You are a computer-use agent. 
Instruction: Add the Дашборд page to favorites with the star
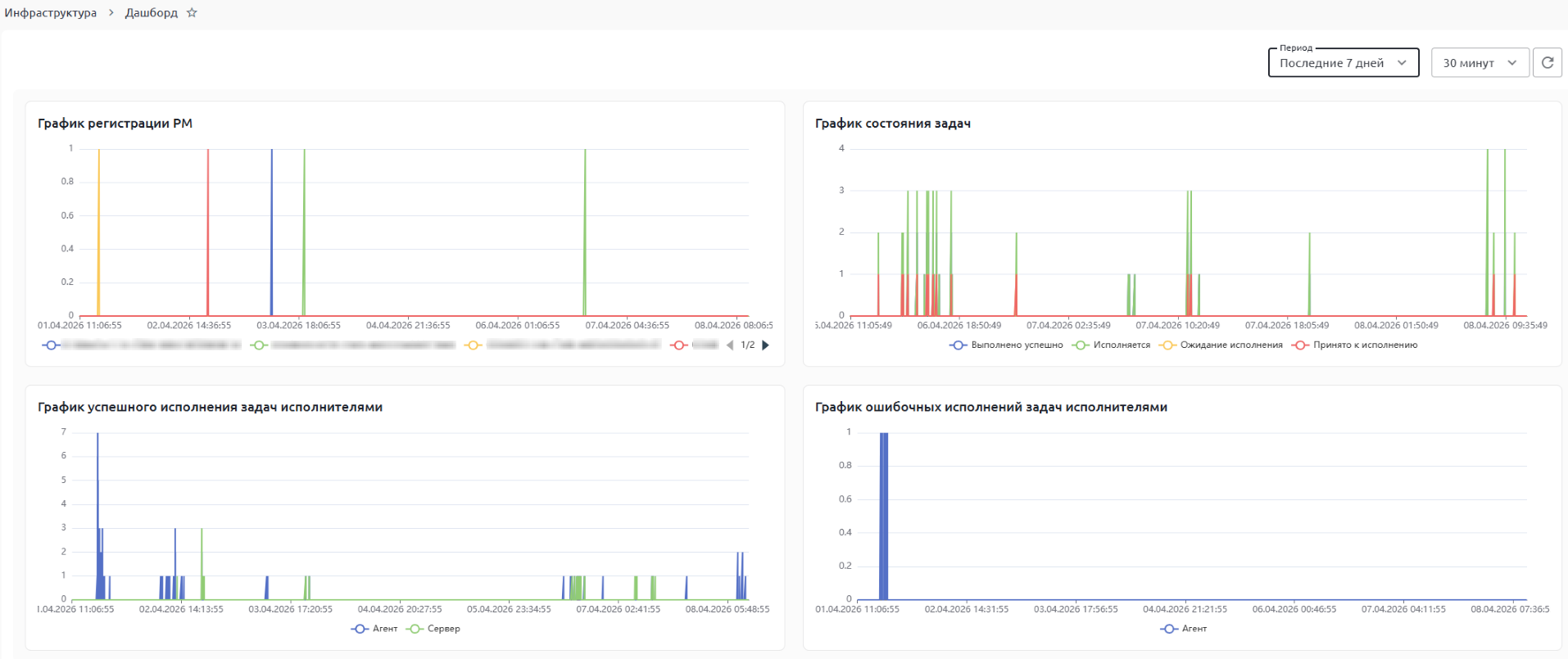point(192,13)
